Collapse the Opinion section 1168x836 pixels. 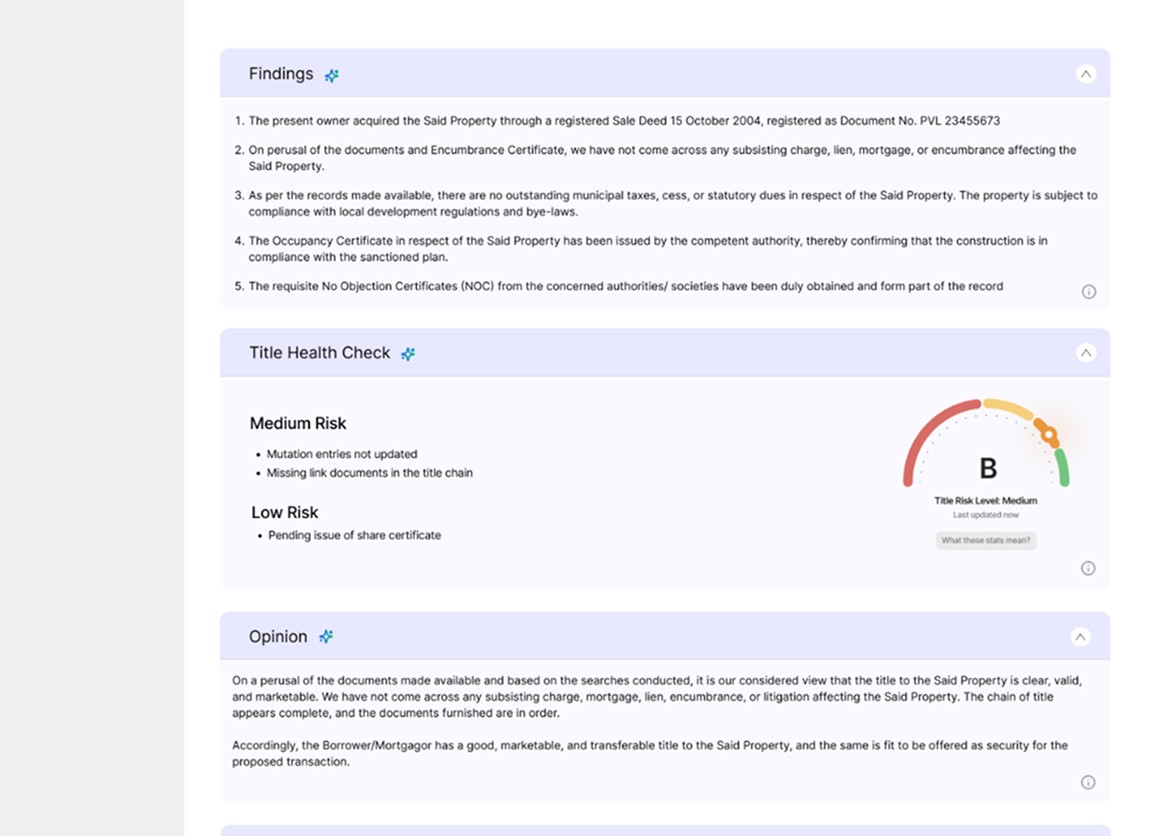tap(1080, 636)
